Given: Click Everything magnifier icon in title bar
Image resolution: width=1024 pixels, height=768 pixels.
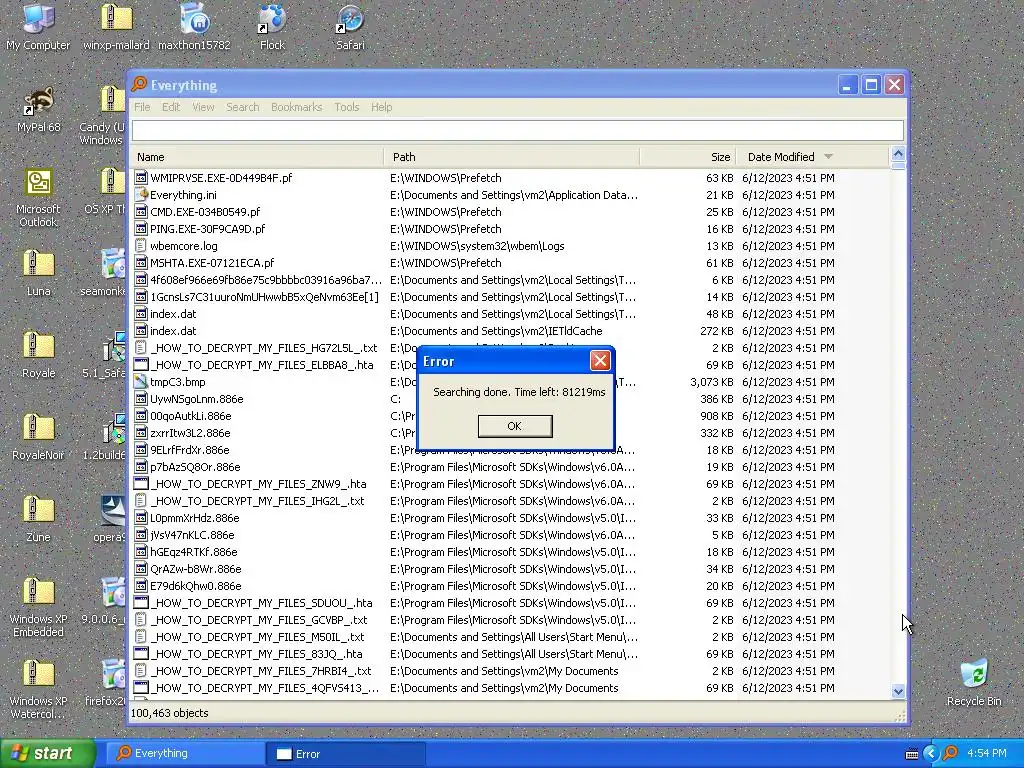Looking at the screenshot, I should click(x=139, y=84).
